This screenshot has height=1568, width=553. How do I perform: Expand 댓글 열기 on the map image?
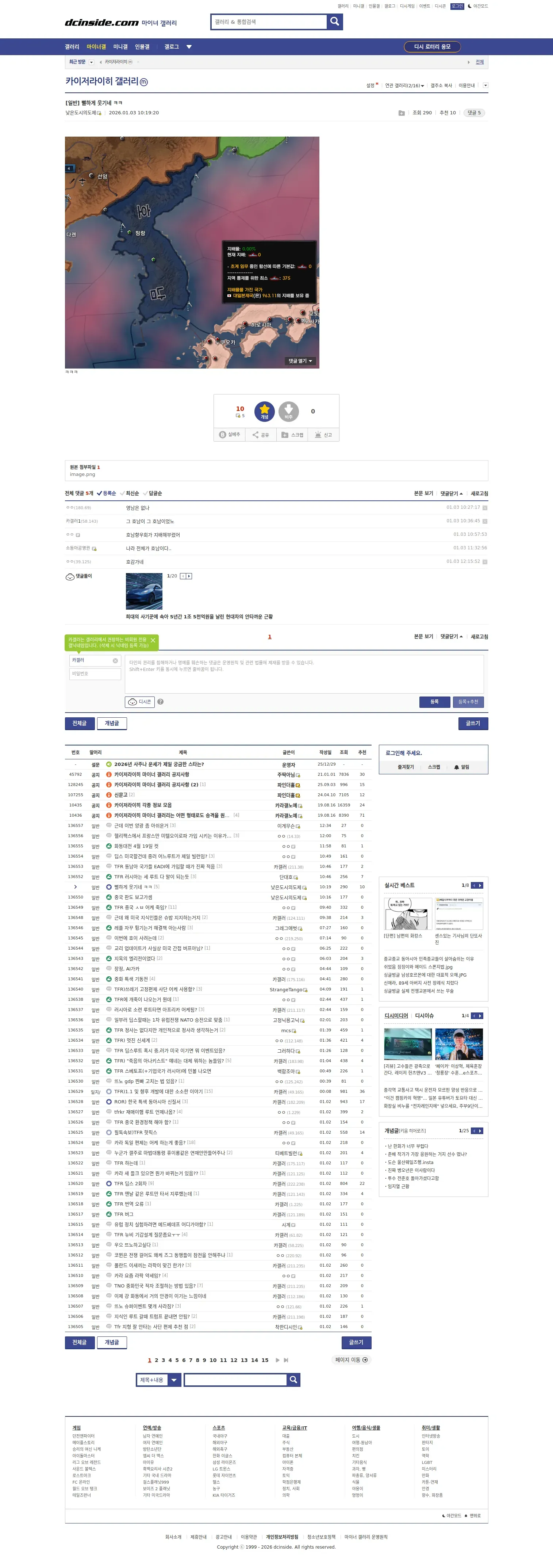[x=300, y=361]
